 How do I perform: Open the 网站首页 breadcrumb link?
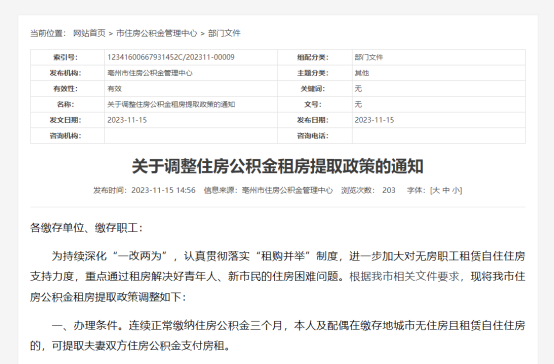[x=89, y=33]
